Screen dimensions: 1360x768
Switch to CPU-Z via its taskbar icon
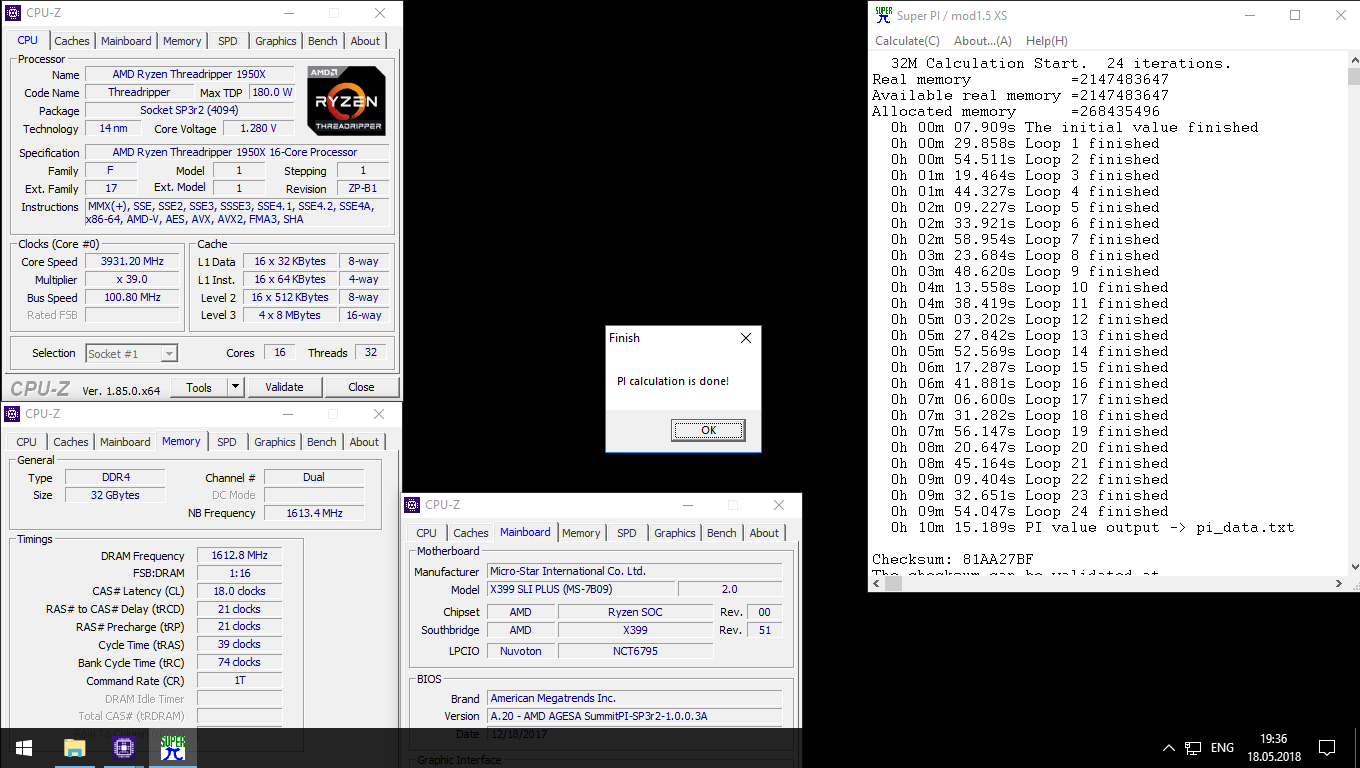(123, 747)
